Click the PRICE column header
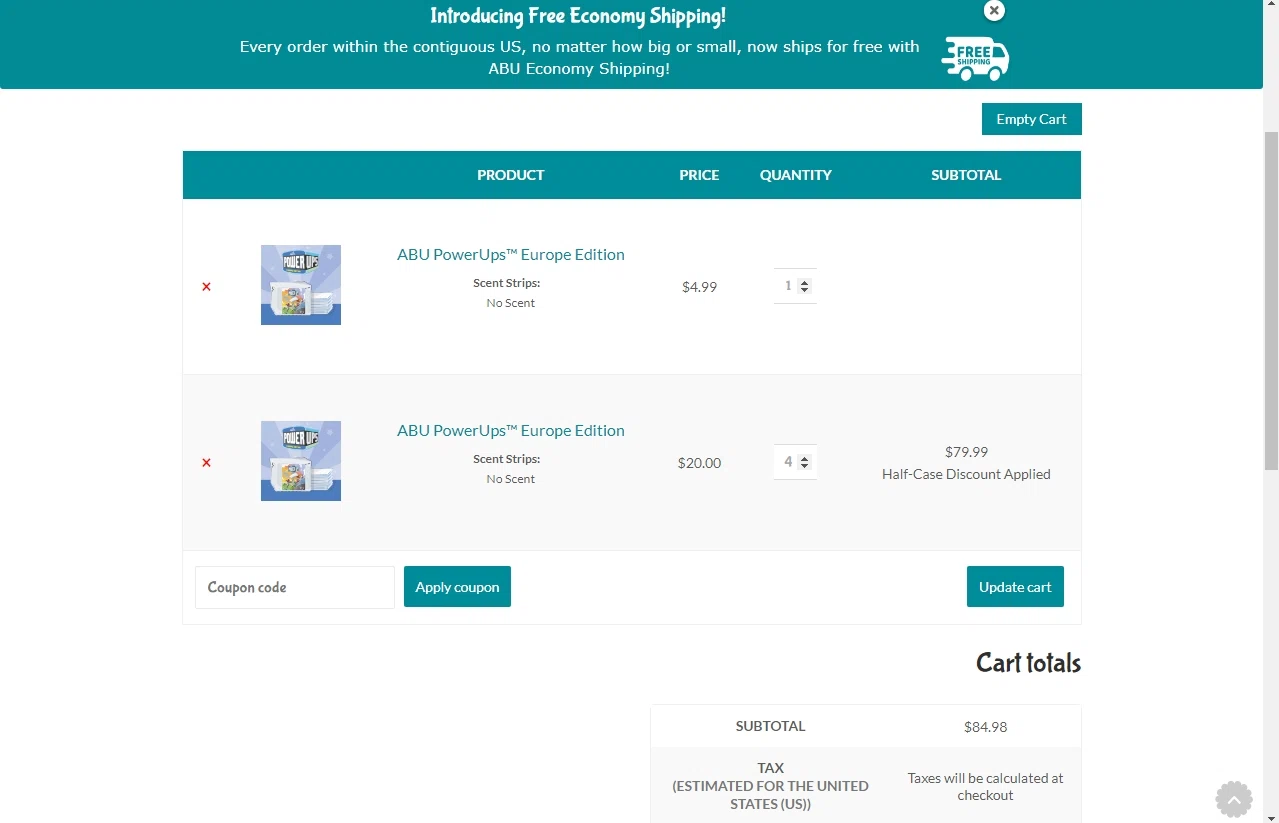1279x823 pixels. coord(699,175)
